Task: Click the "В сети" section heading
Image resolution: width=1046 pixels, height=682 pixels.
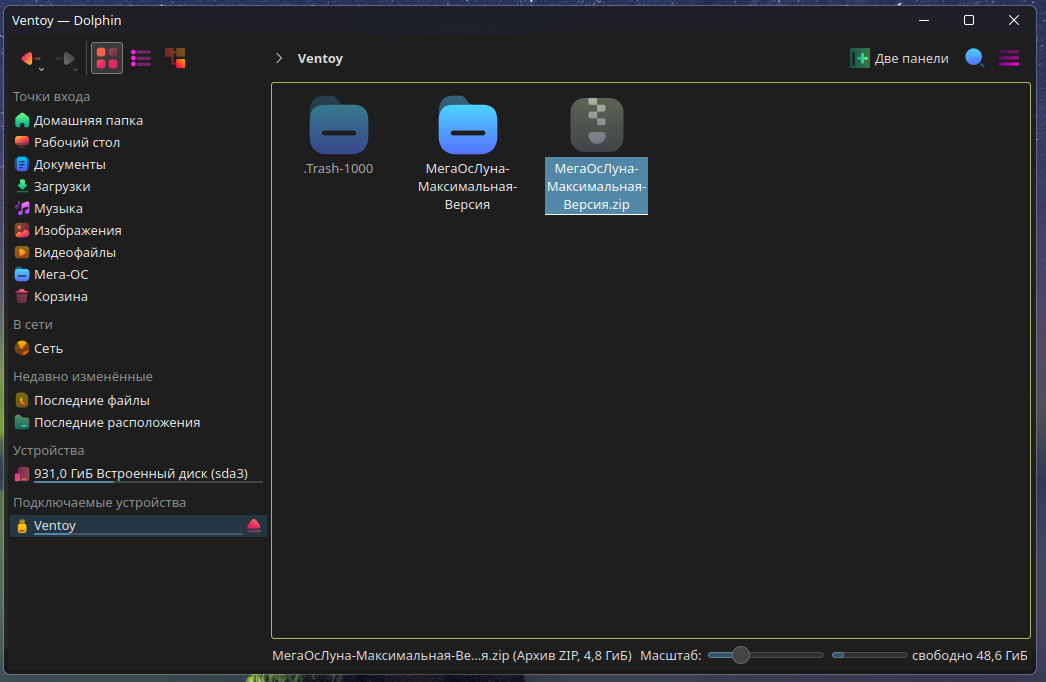Action: [x=33, y=324]
